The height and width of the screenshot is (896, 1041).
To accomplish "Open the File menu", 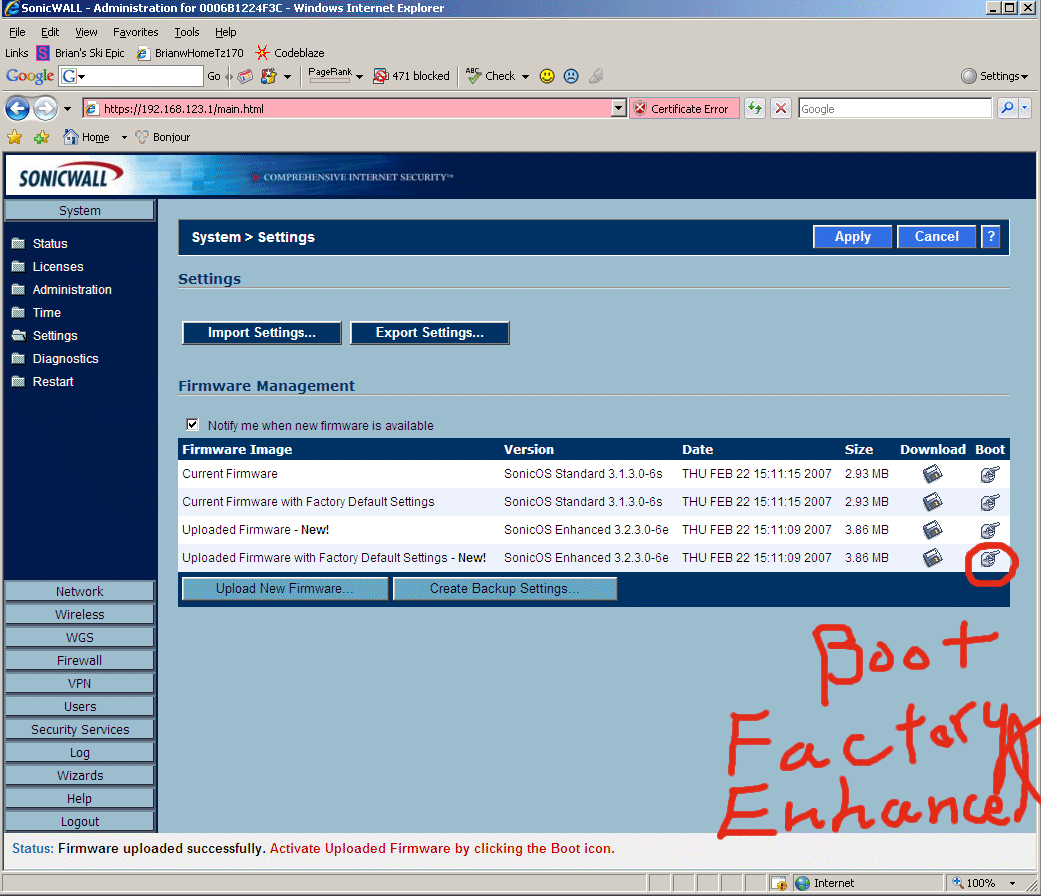I will pos(17,32).
